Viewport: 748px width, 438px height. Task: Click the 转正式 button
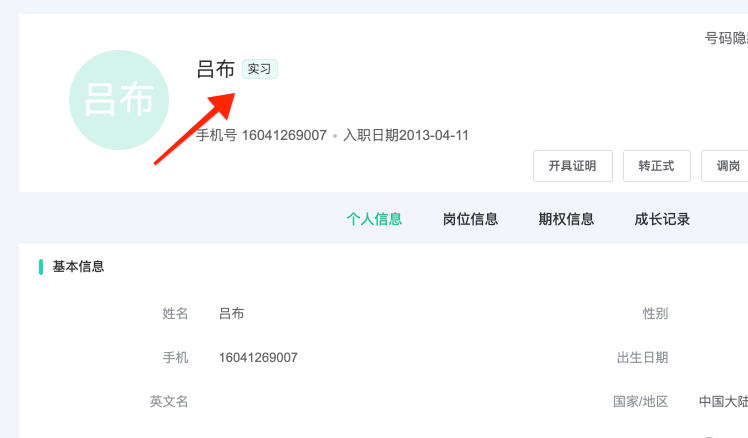pyautogui.click(x=656, y=166)
